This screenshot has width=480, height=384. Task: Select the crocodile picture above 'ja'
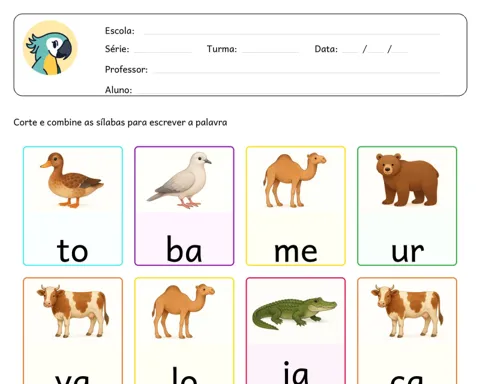[x=294, y=314]
